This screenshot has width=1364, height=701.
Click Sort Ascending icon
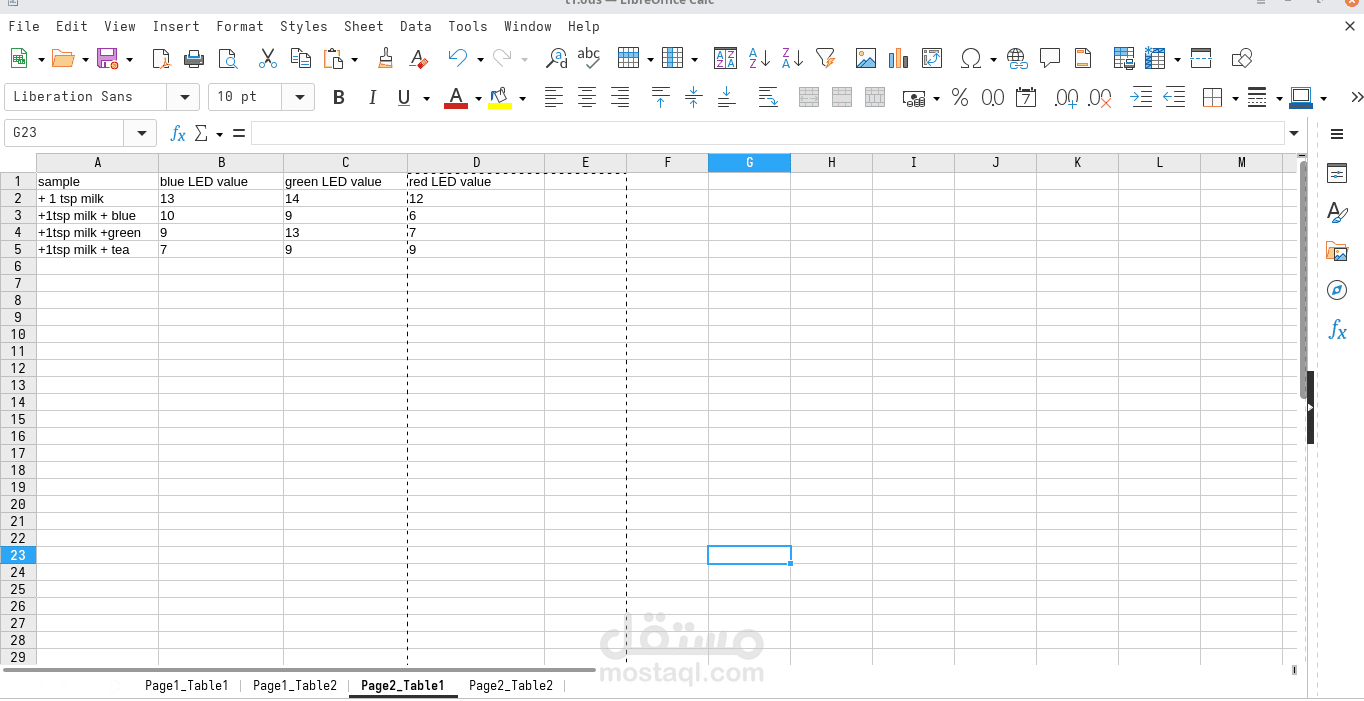(x=759, y=59)
